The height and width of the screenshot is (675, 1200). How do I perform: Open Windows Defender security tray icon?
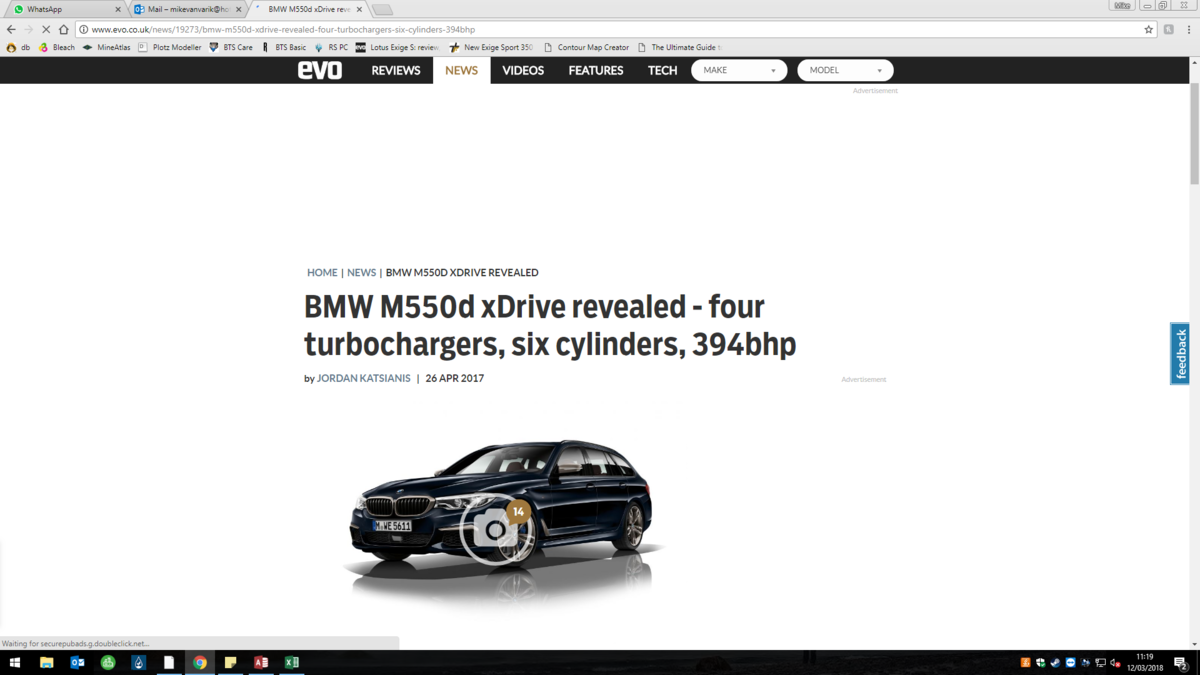coord(1040,663)
